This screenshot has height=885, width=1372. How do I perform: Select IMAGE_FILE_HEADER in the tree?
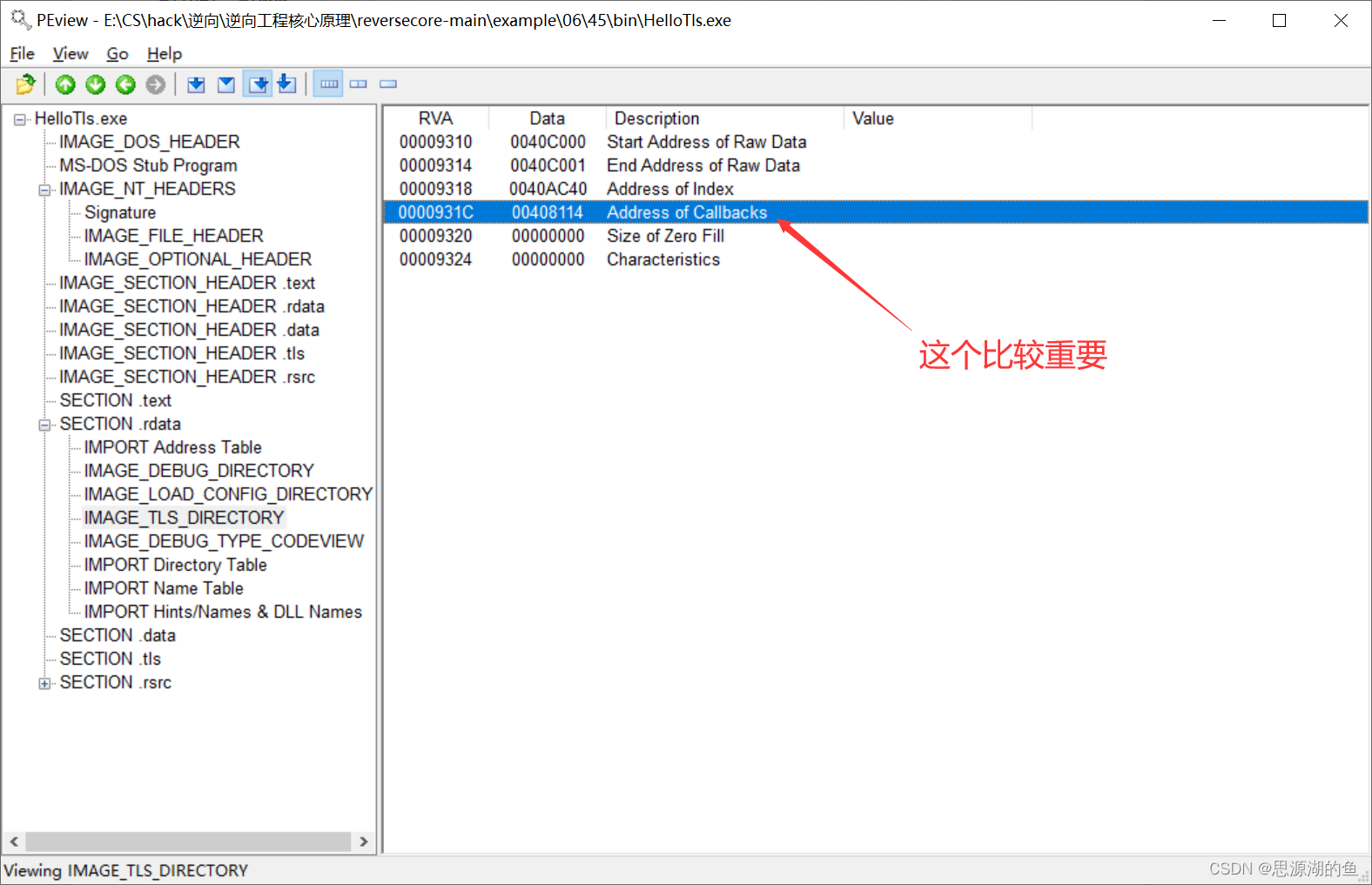point(173,236)
